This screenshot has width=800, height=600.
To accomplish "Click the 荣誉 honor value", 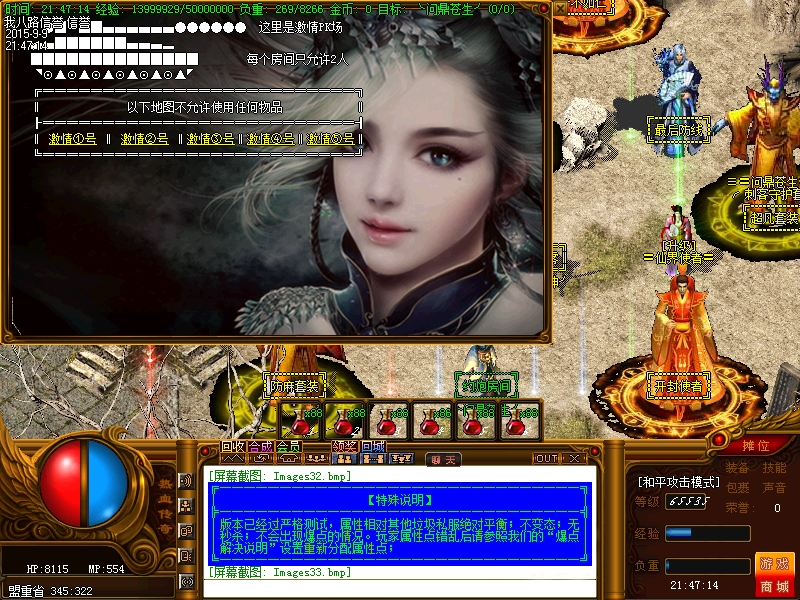I will [x=777, y=508].
